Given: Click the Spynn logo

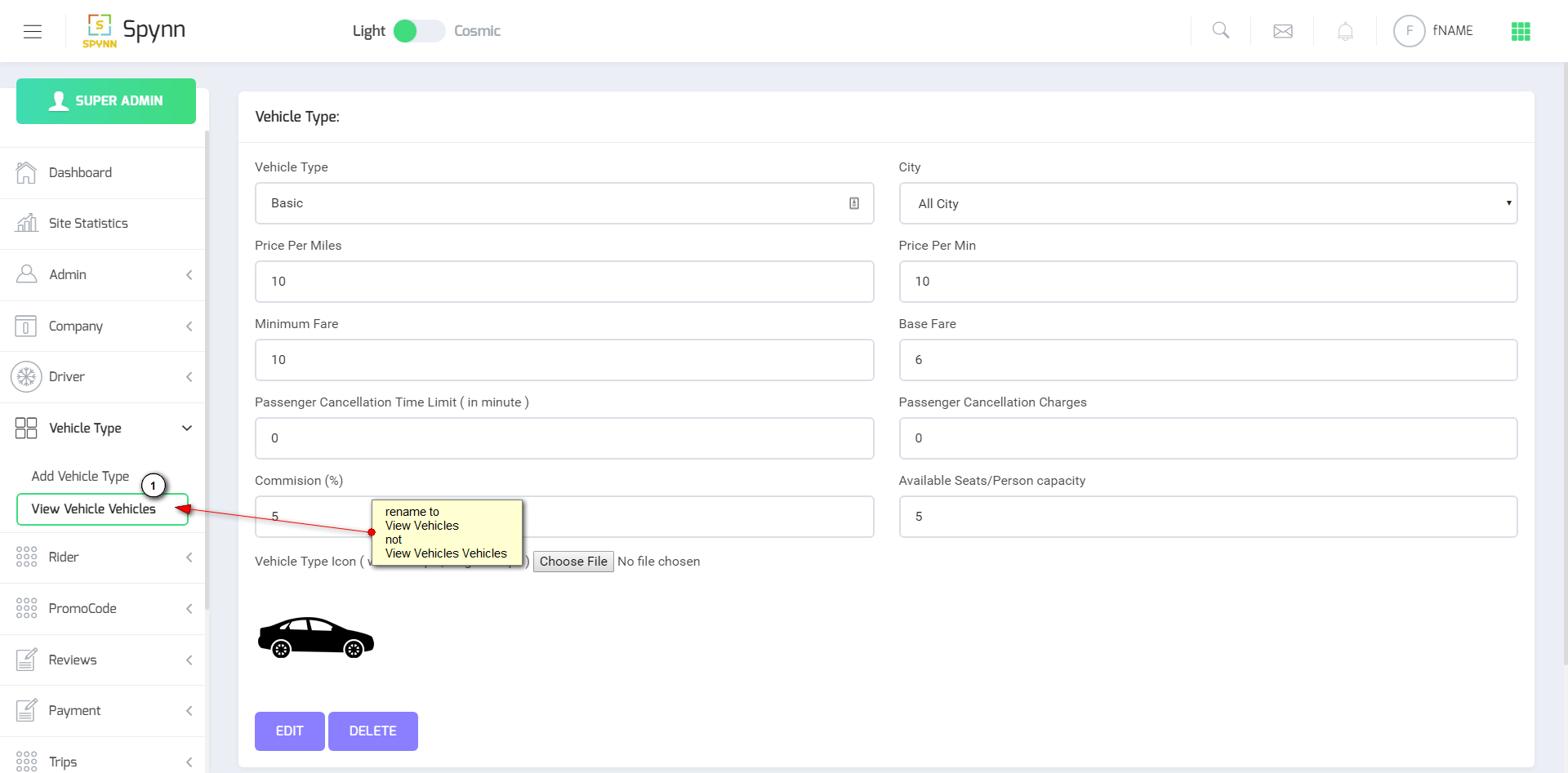Looking at the screenshot, I should coord(134,31).
